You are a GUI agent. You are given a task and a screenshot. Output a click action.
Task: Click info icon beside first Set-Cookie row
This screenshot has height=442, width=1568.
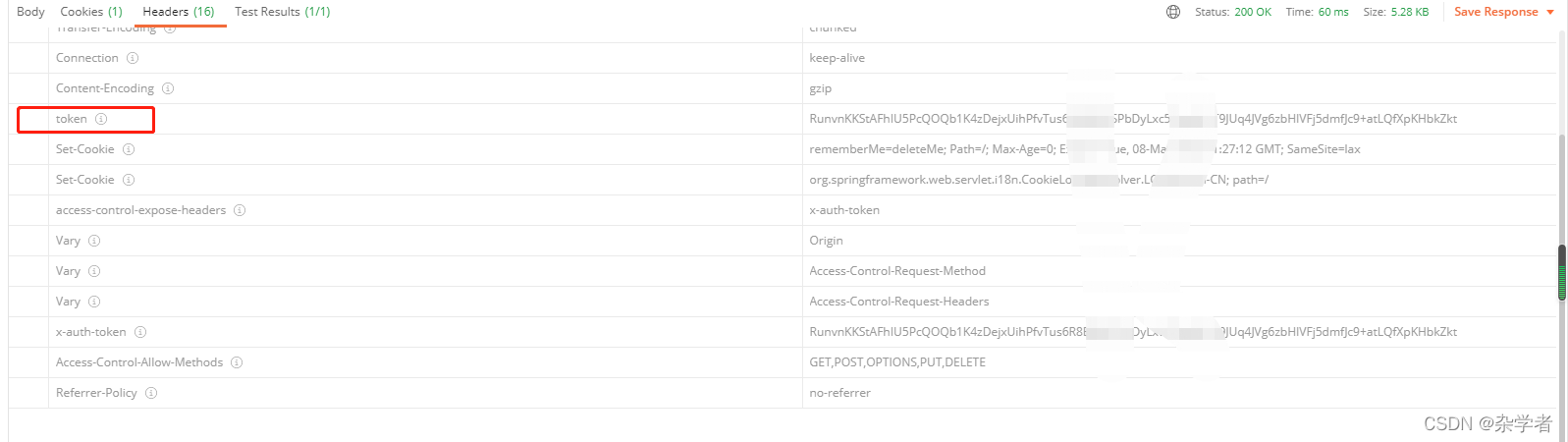pyautogui.click(x=129, y=149)
